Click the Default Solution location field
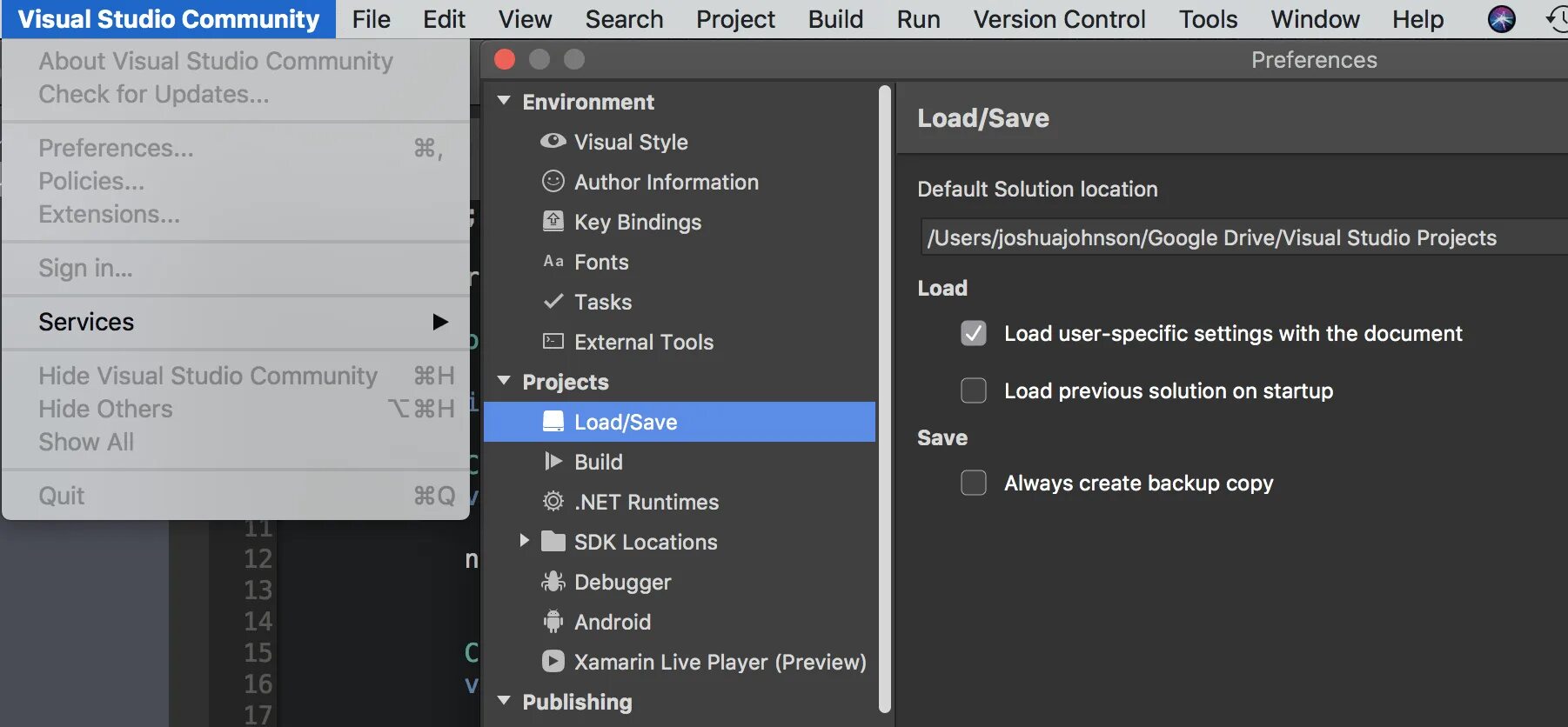 tap(1244, 237)
